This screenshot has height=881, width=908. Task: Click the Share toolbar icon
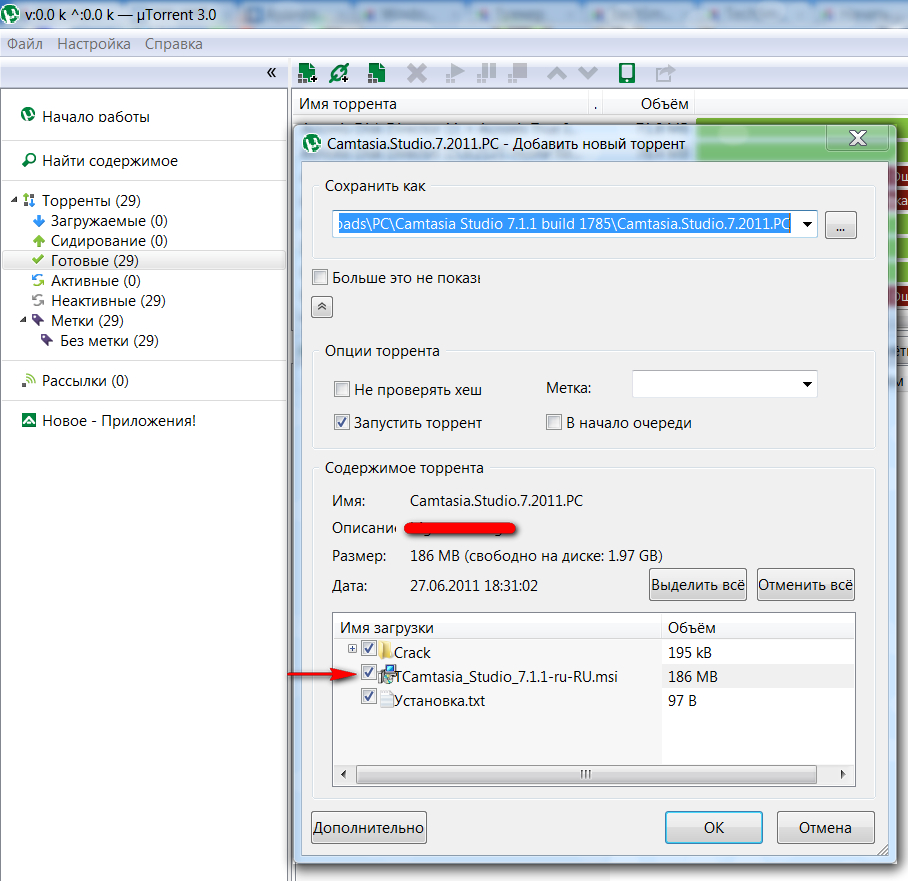(665, 74)
